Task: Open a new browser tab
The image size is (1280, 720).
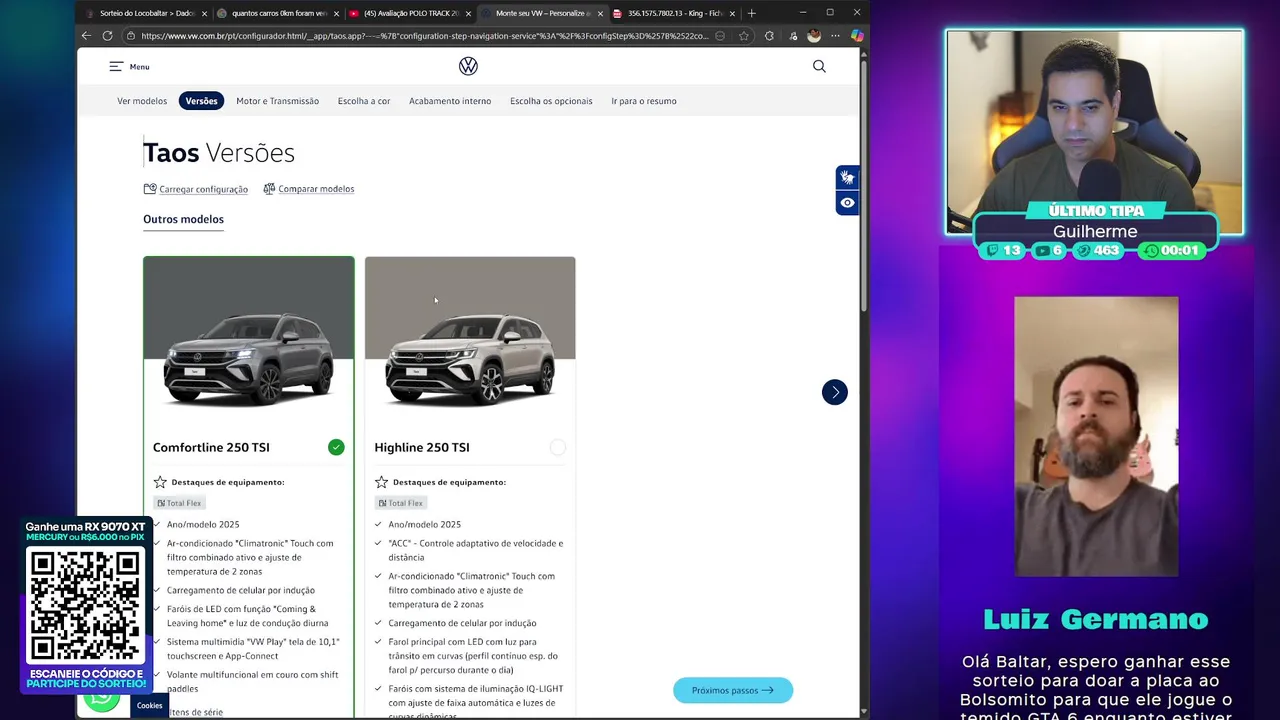Action: [x=751, y=13]
